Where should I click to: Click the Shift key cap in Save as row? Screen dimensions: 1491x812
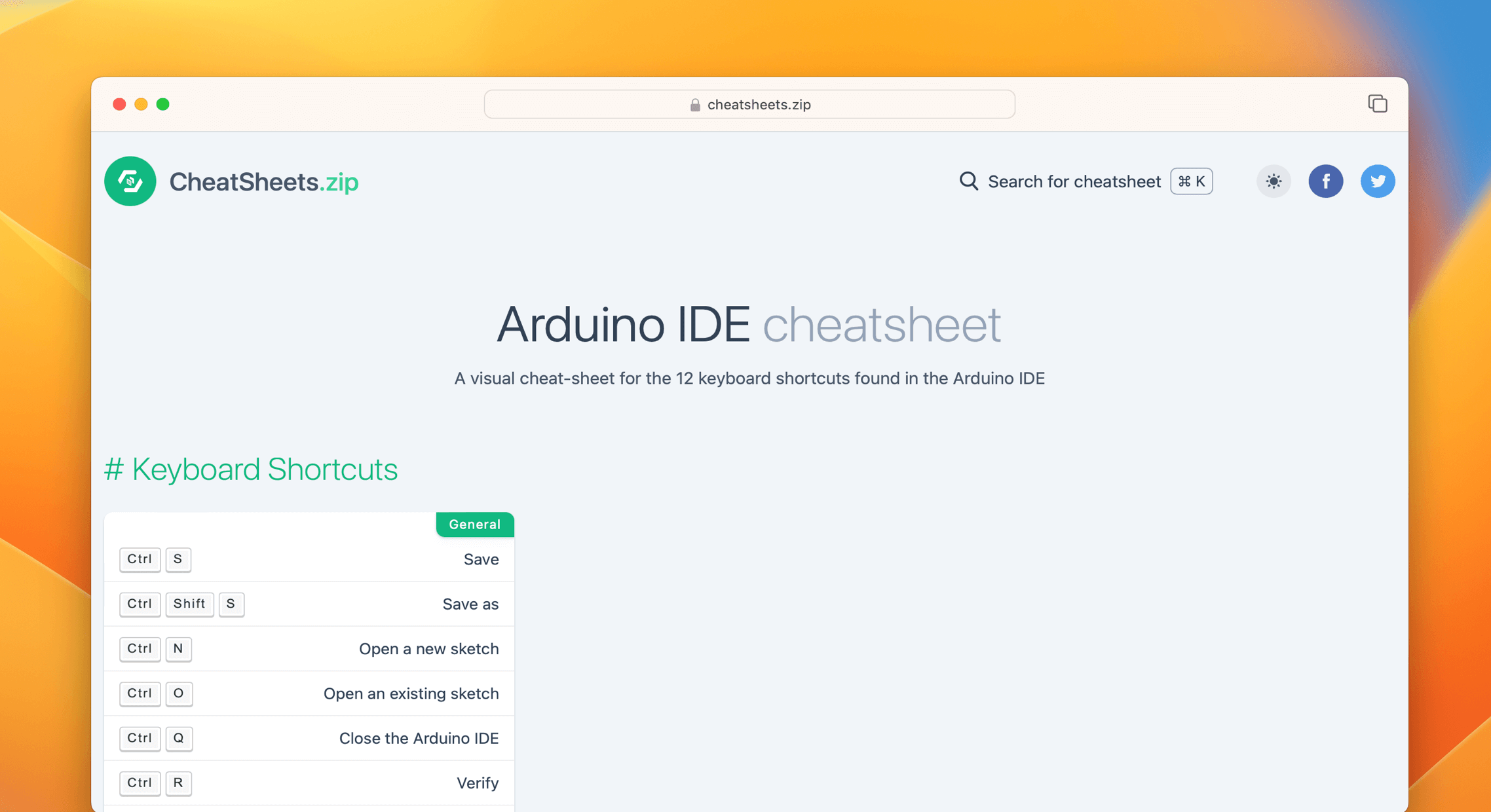(x=189, y=604)
